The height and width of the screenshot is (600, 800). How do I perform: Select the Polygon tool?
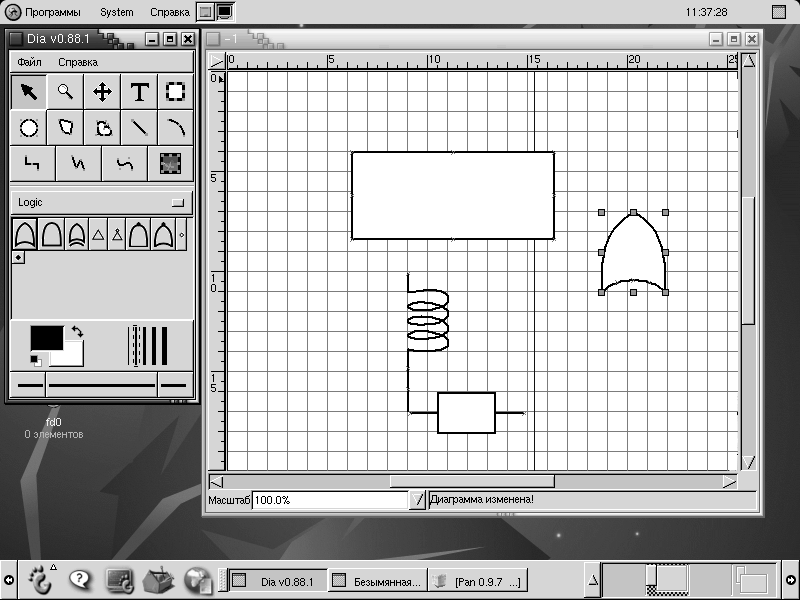65,128
